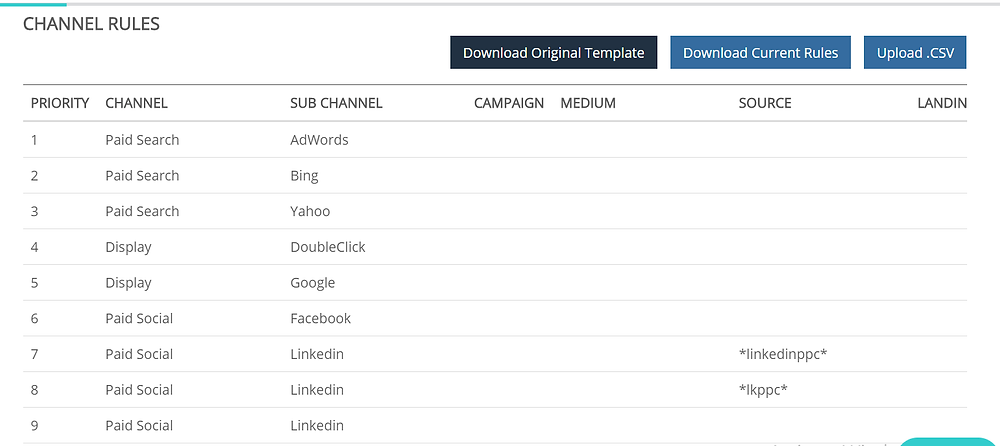
Task: Click priority number 9 cell
Action: coord(34,426)
